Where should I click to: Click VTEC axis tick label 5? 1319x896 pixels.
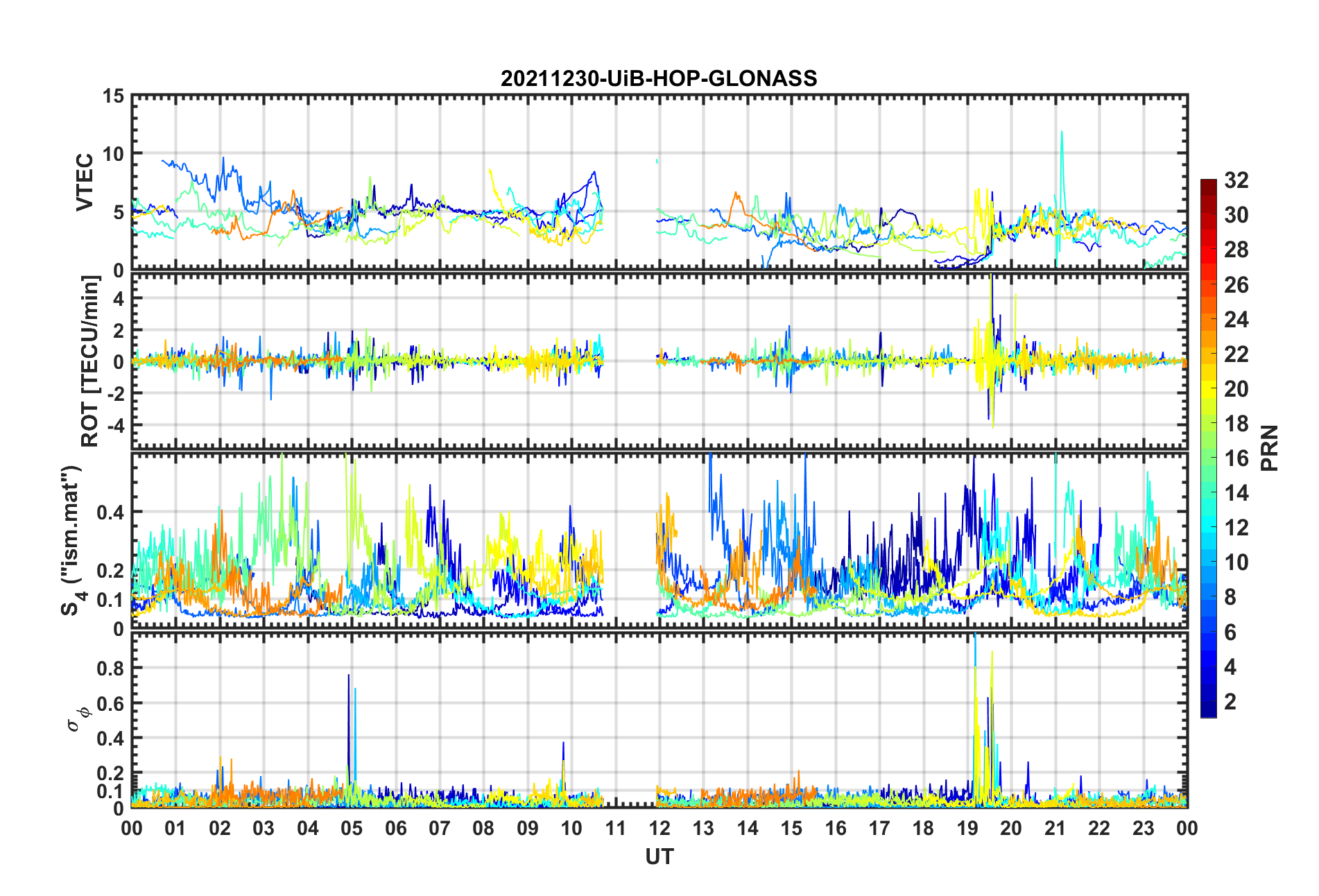tap(119, 212)
